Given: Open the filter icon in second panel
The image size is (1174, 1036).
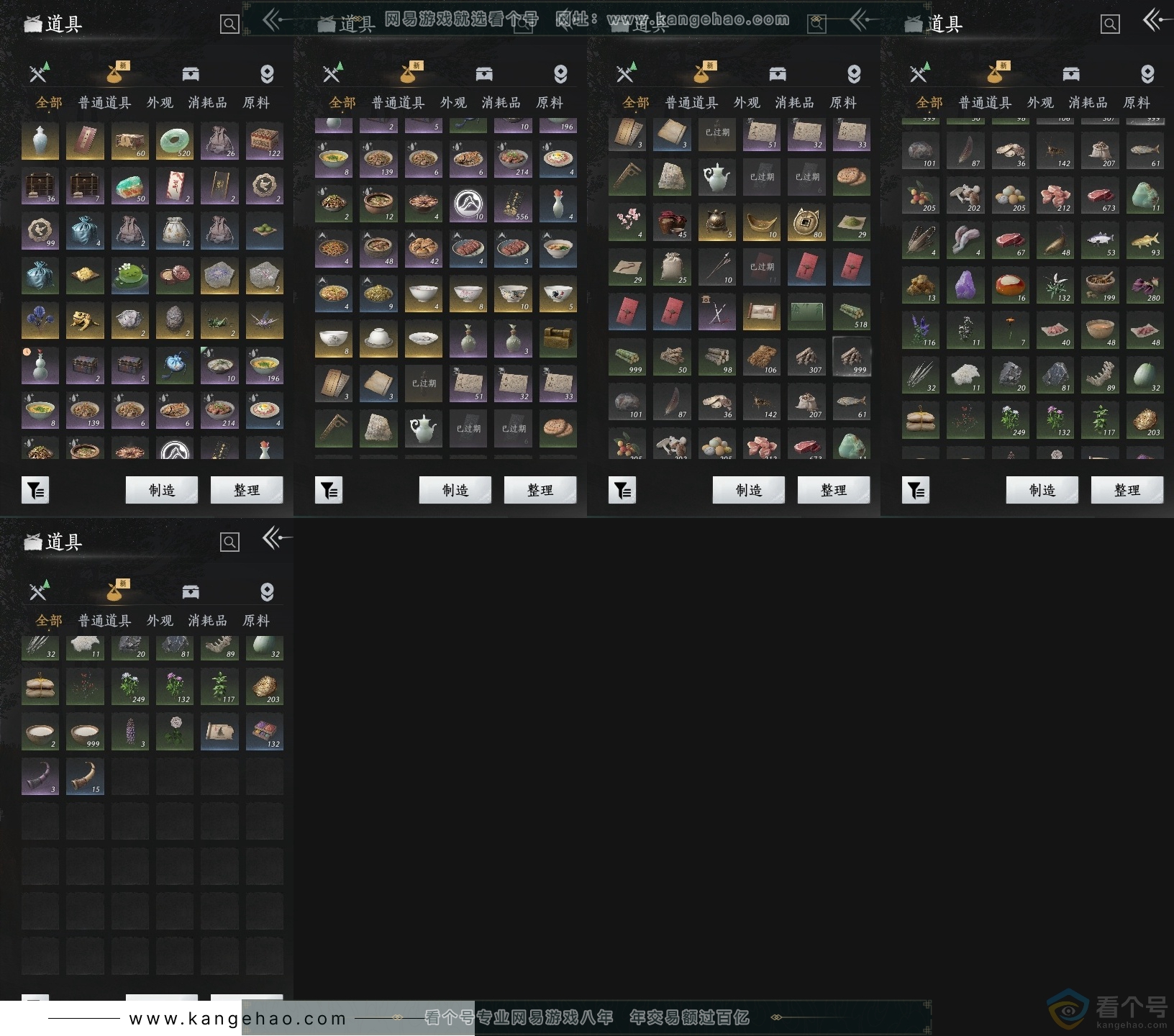Looking at the screenshot, I should pyautogui.click(x=329, y=491).
